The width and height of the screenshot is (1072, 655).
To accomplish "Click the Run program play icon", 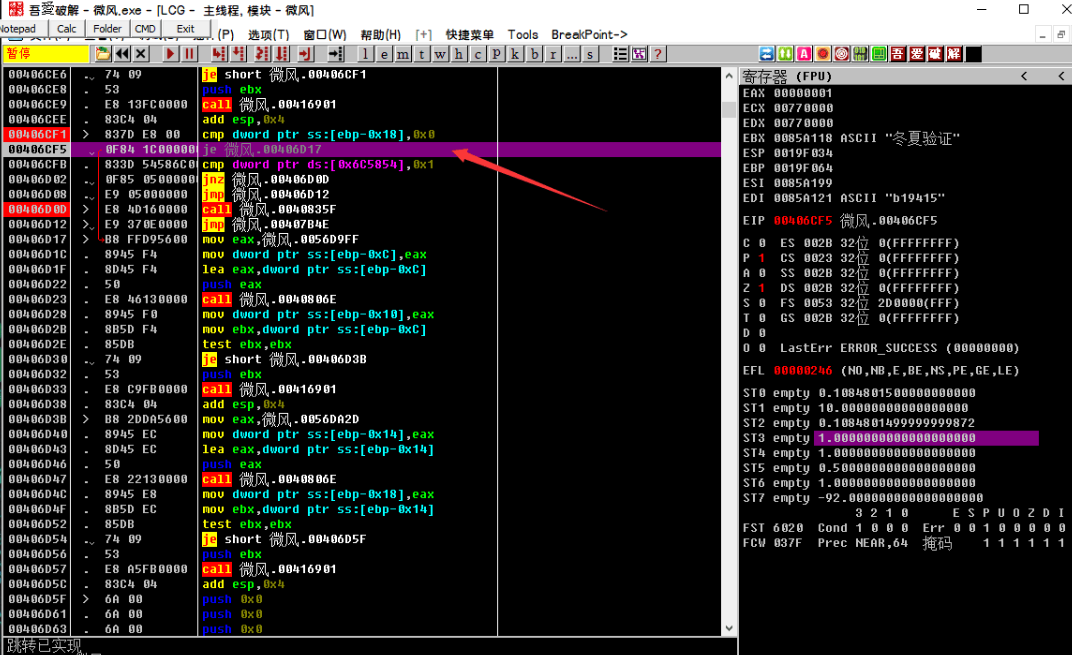I will point(170,54).
